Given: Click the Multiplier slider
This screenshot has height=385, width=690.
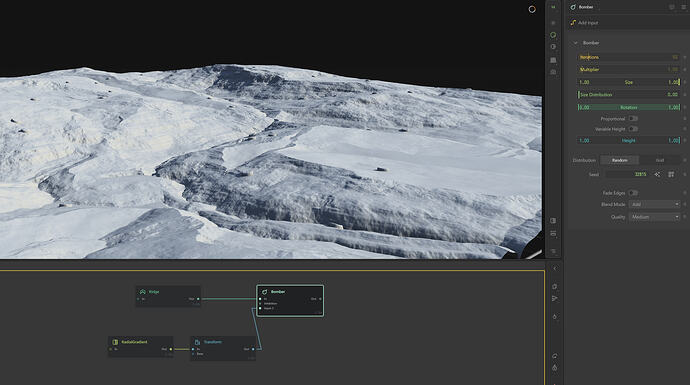Looking at the screenshot, I should [629, 70].
